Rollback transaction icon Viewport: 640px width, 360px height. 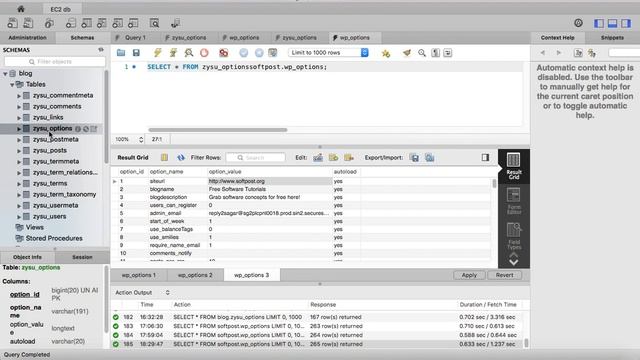point(259,53)
